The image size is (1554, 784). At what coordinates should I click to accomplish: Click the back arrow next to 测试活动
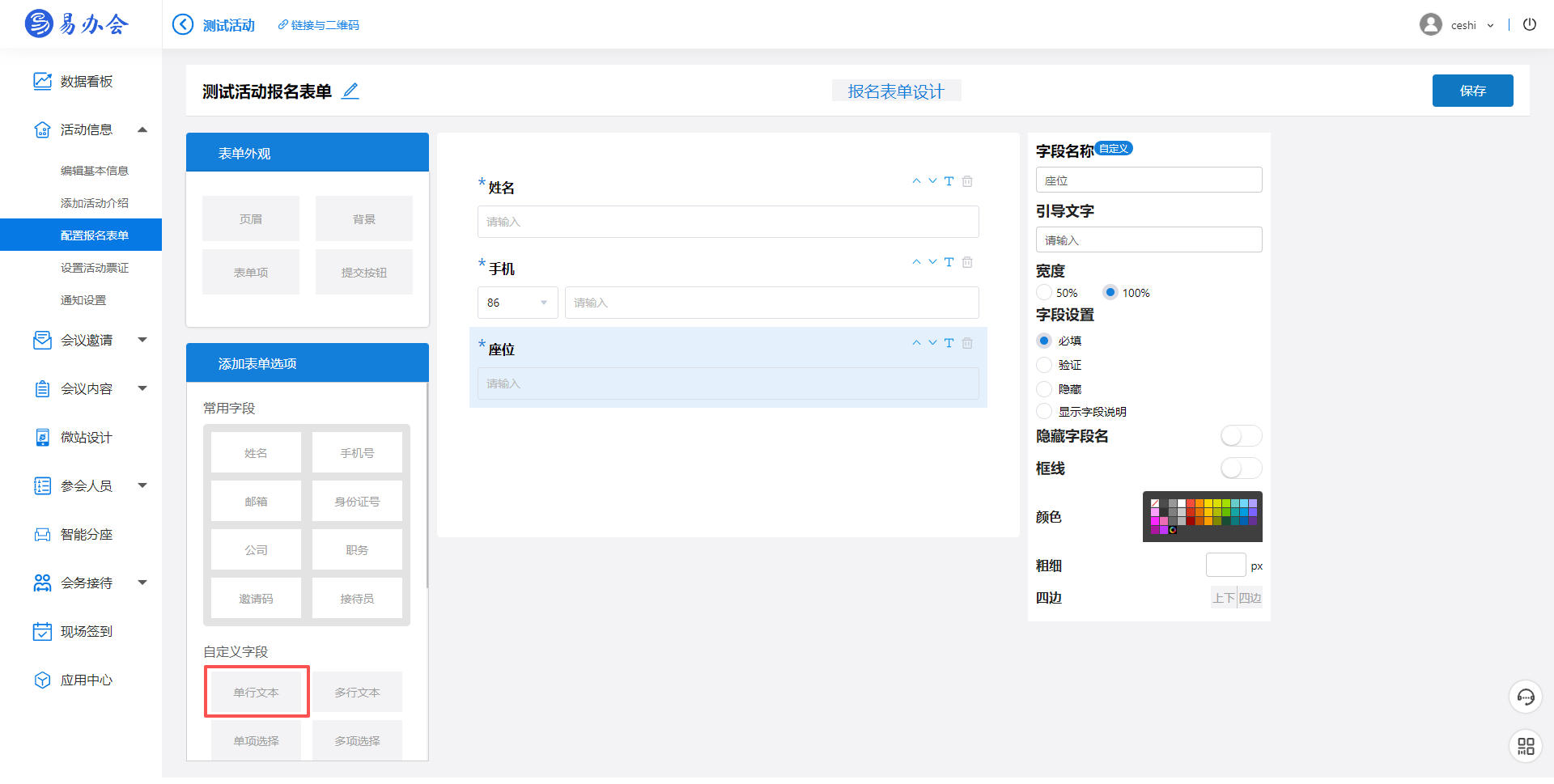click(183, 25)
